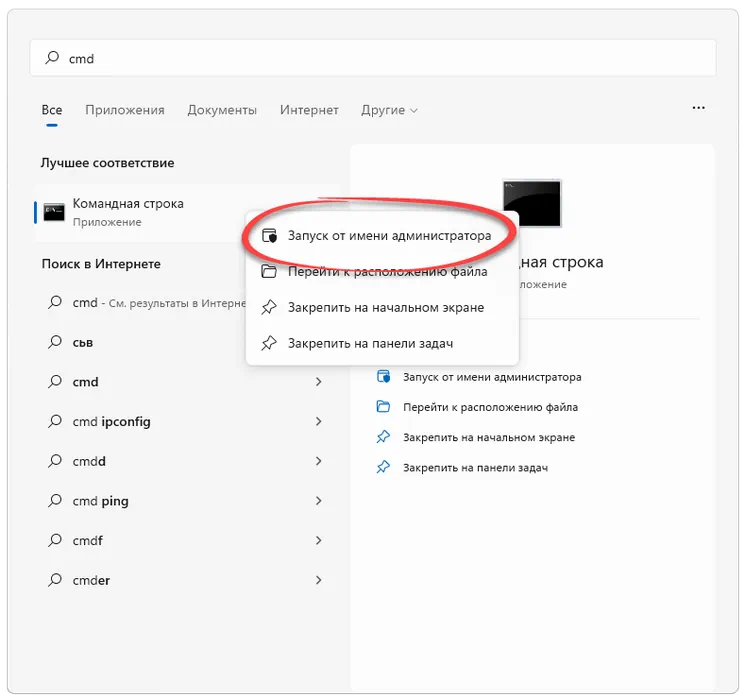Screen dimensions: 745x700
Task: Choose Перейти к расположению файла in context menu
Action: click(x=382, y=271)
